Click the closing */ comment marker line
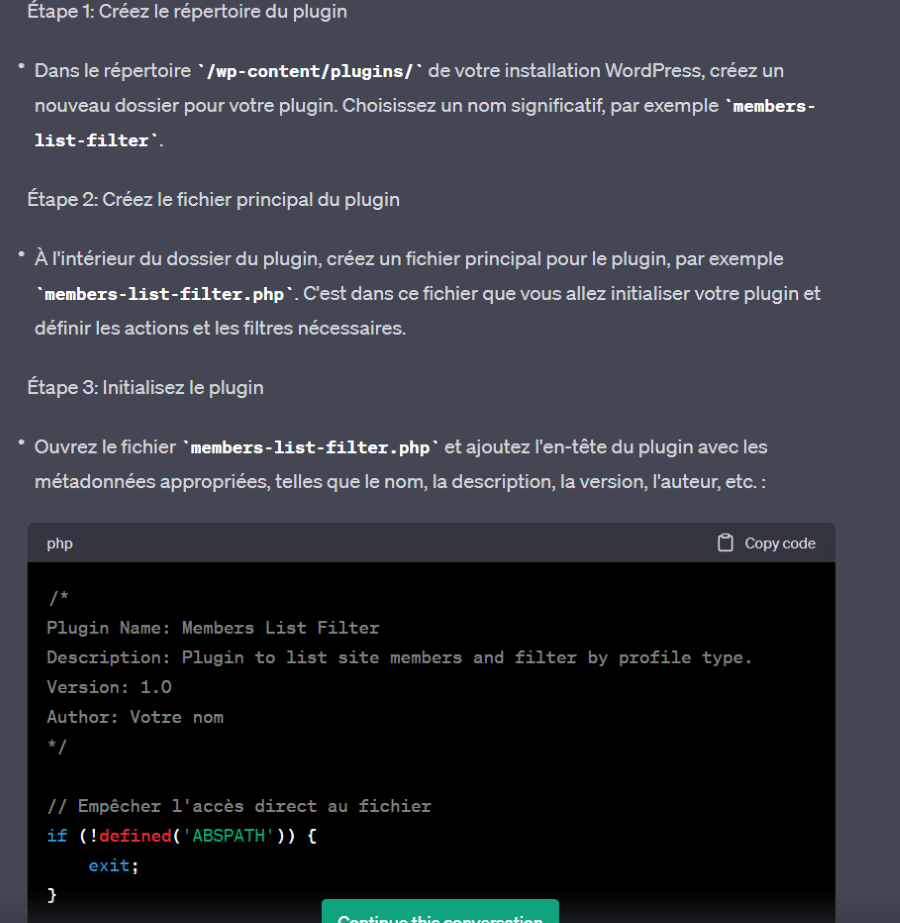 (57, 747)
